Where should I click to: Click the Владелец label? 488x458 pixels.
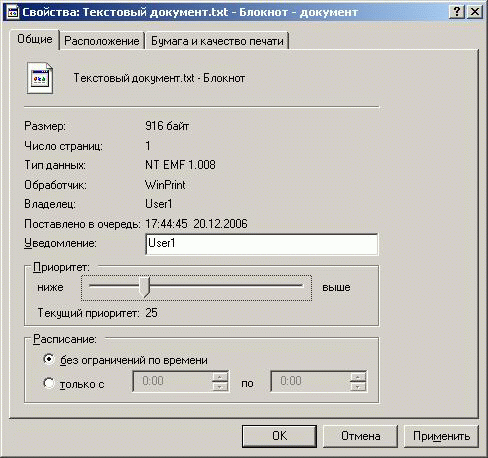[50, 204]
